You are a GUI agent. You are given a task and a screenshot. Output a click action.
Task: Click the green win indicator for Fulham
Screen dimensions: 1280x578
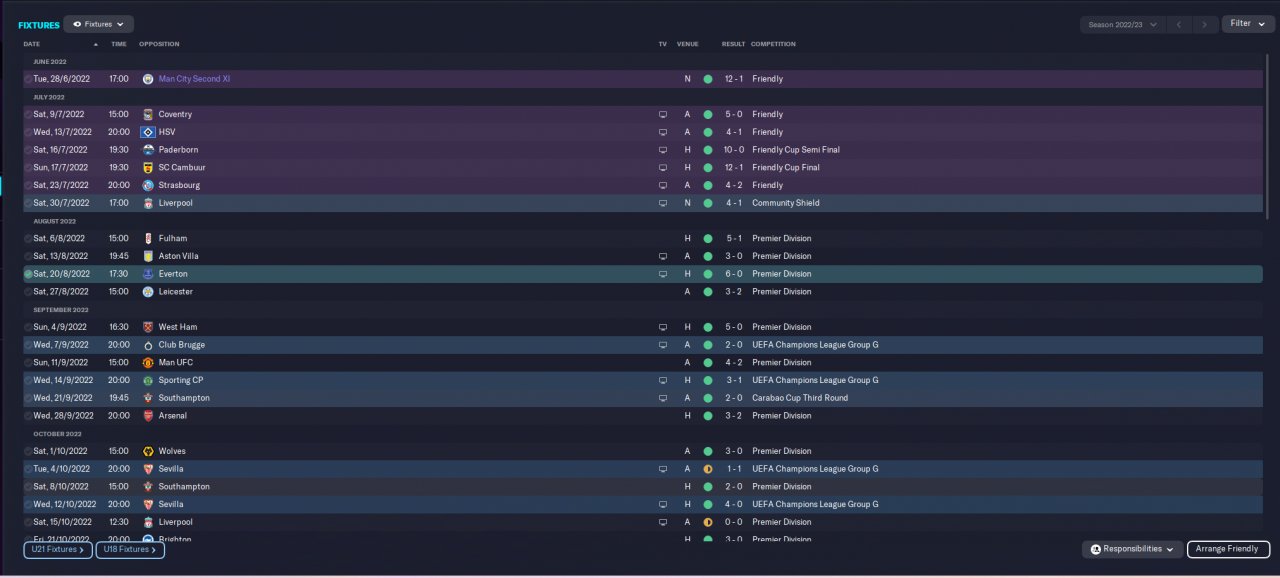pyautogui.click(x=708, y=239)
